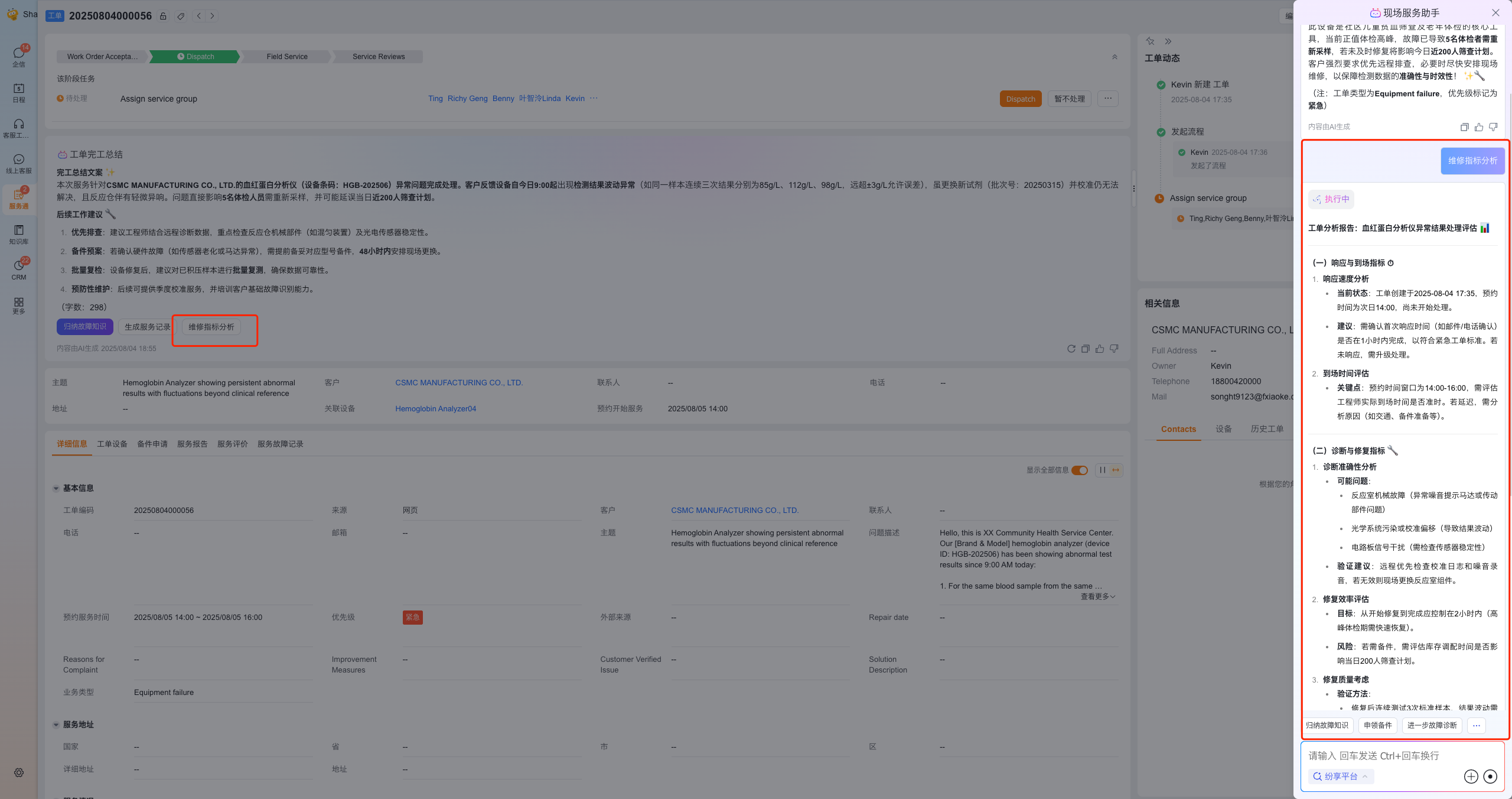Open the 纷享平台 dropdown in chat input
Image resolution: width=1512 pixels, height=799 pixels.
[1340, 777]
